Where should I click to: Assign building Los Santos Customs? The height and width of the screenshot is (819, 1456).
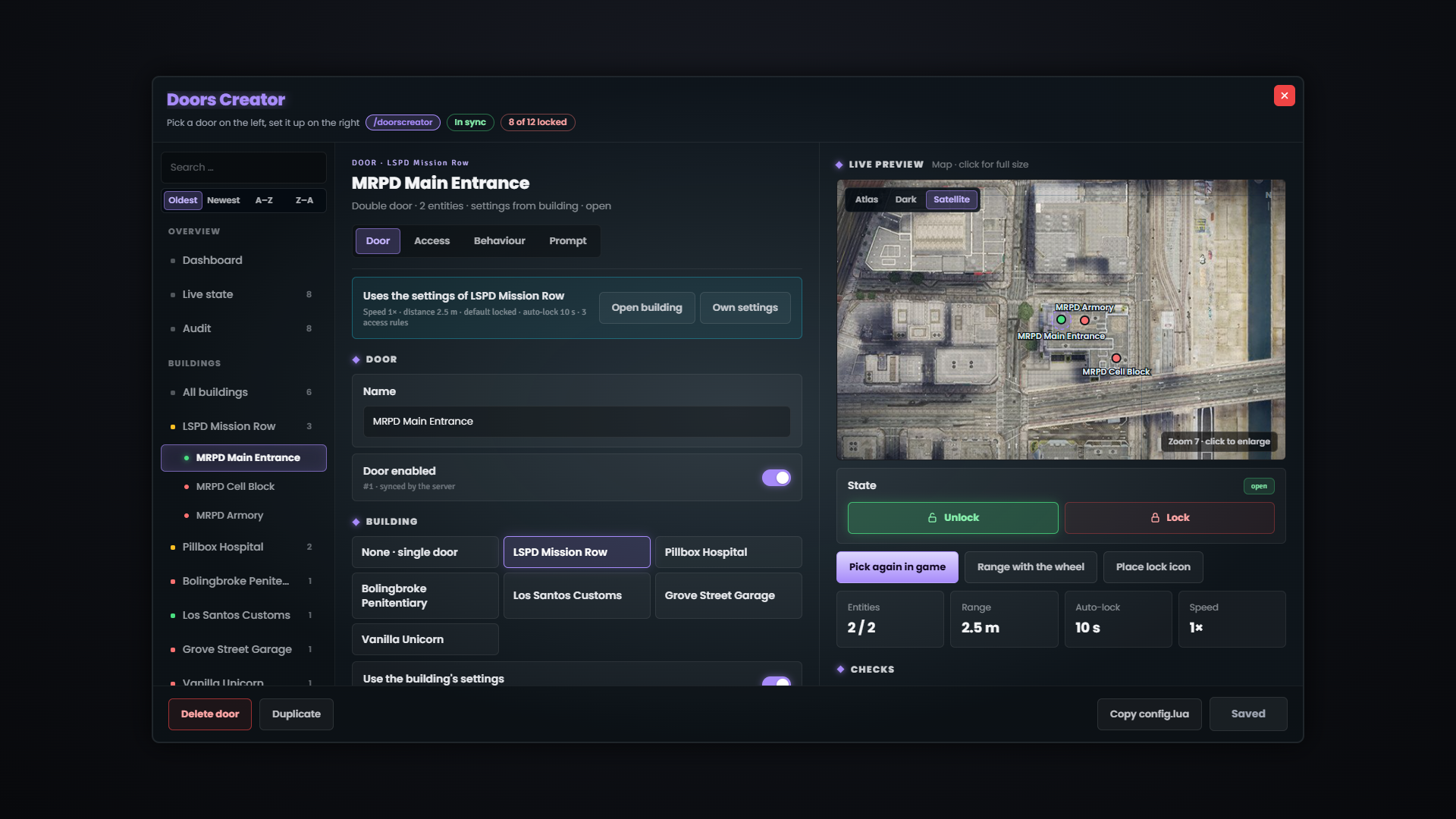pos(576,596)
